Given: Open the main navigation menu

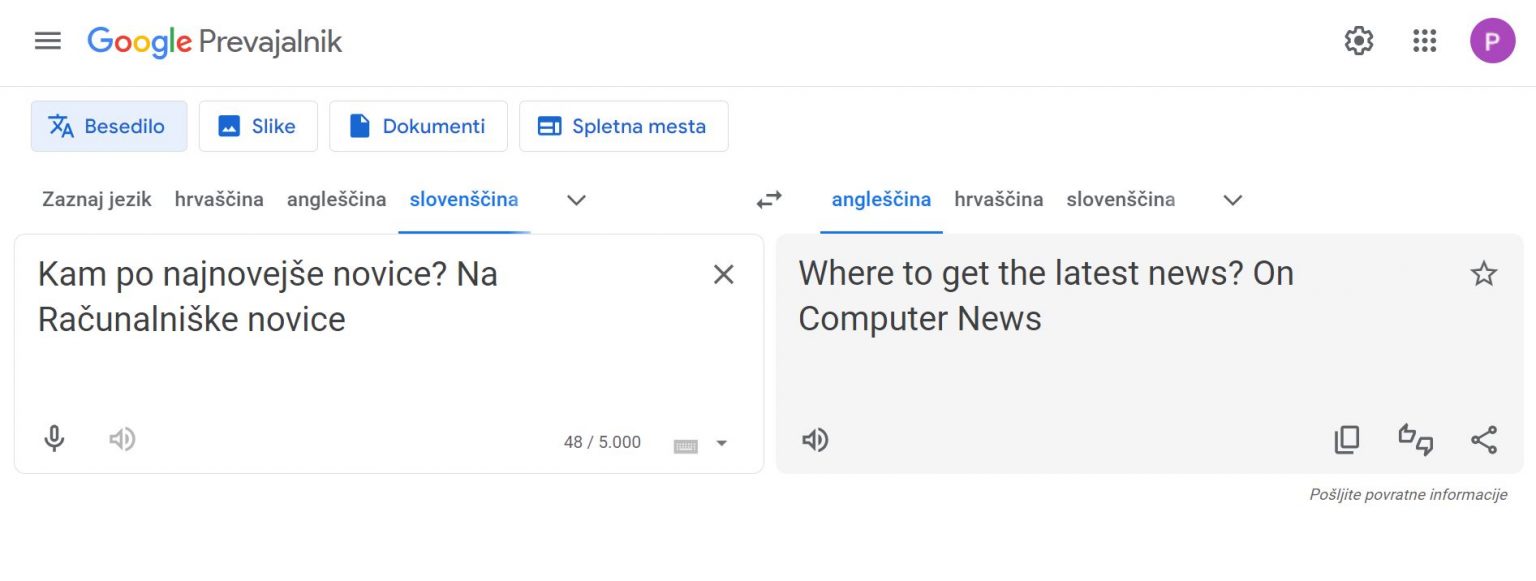Looking at the screenshot, I should click(47, 41).
